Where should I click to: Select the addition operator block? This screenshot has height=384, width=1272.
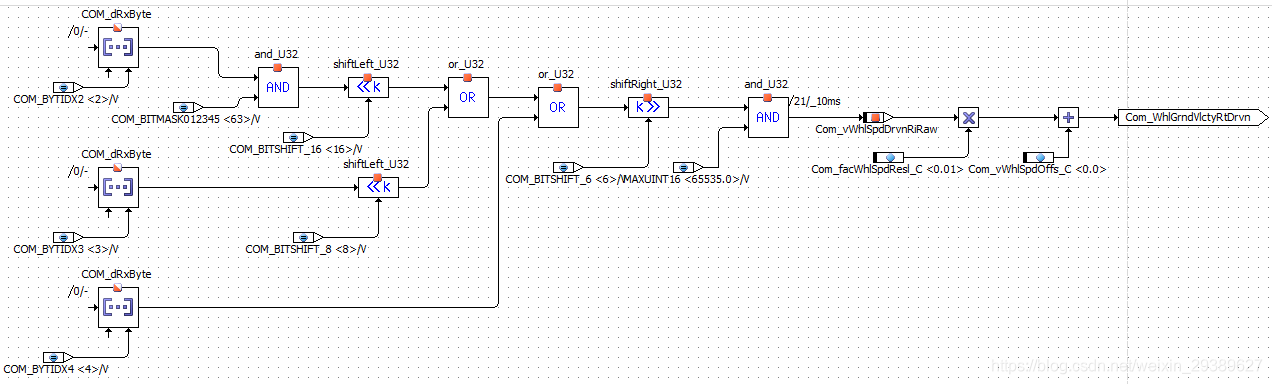click(1068, 117)
